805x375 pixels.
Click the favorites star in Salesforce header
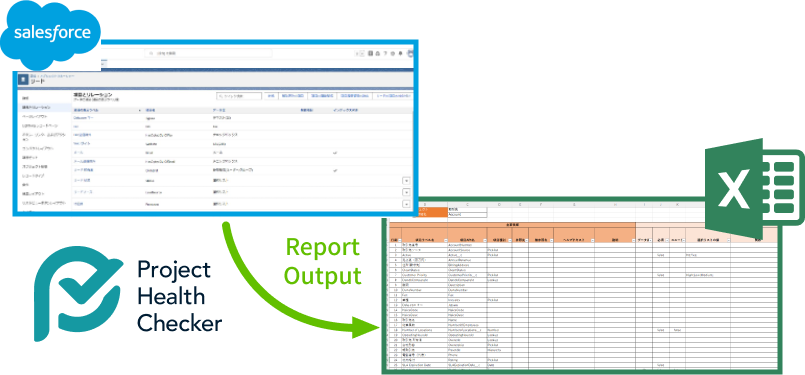(x=357, y=53)
